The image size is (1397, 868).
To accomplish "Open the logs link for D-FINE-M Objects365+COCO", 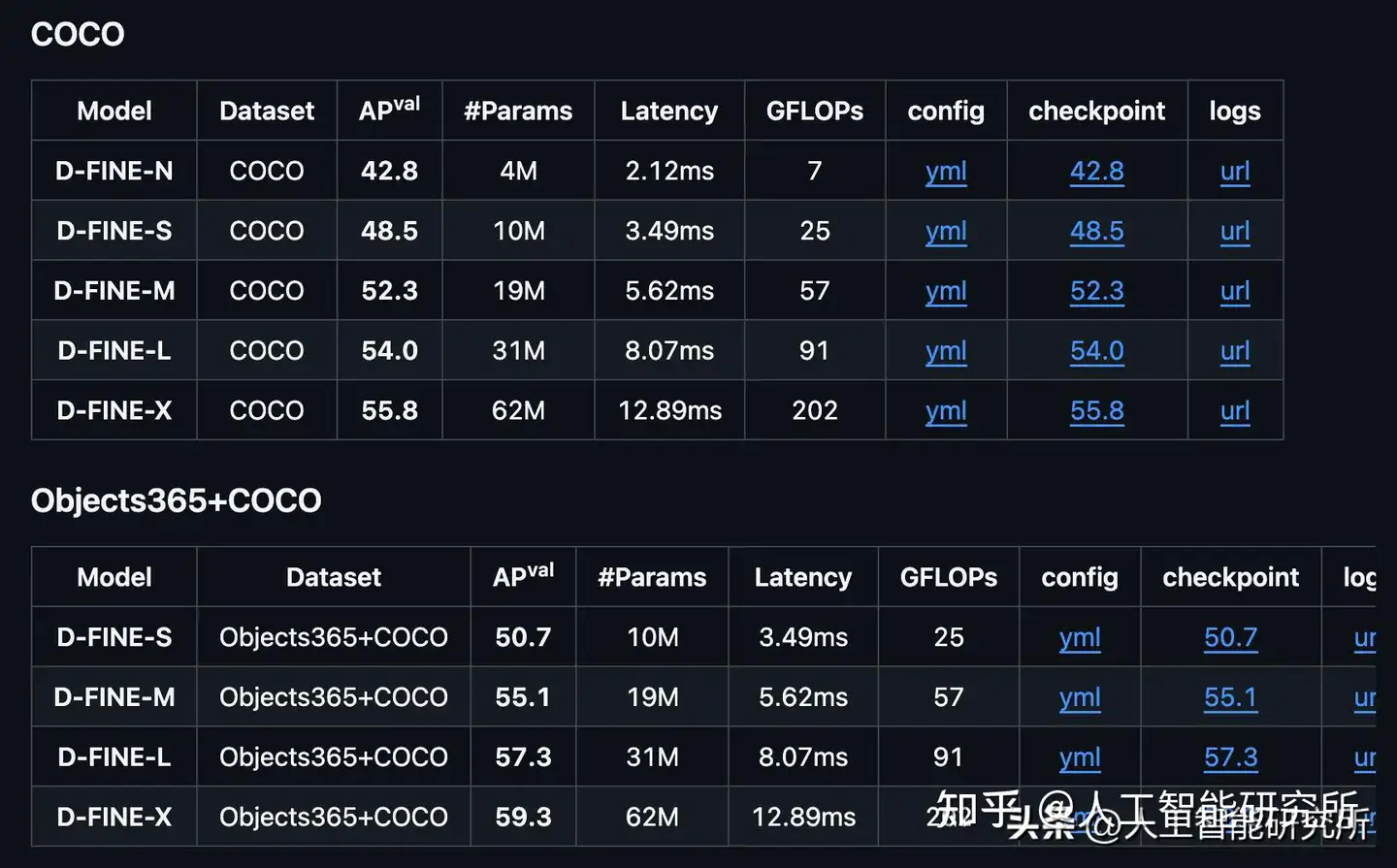I will 1364,697.
